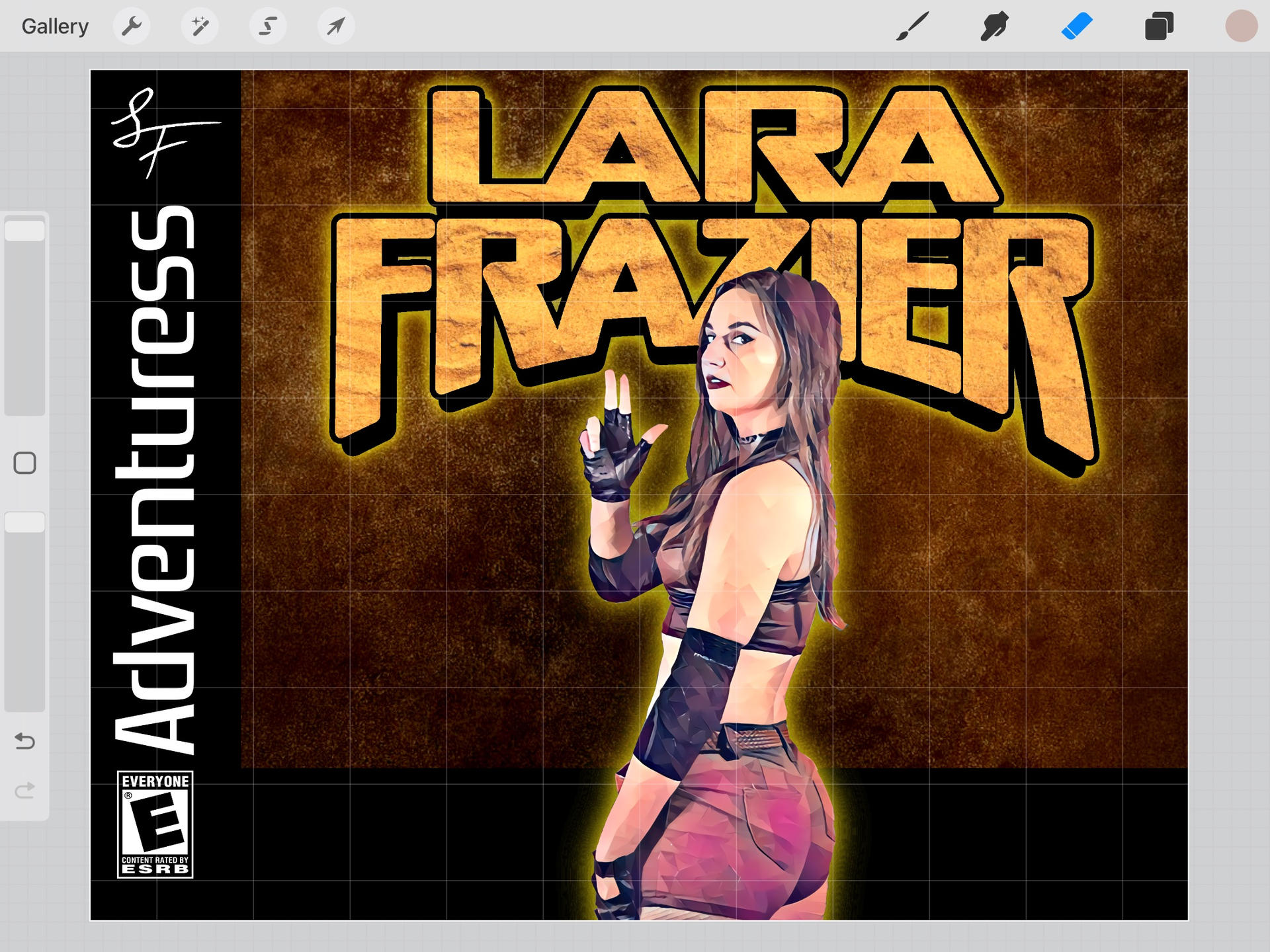The height and width of the screenshot is (952, 1270).
Task: Open the active color swatch picker
Action: click(x=1241, y=26)
